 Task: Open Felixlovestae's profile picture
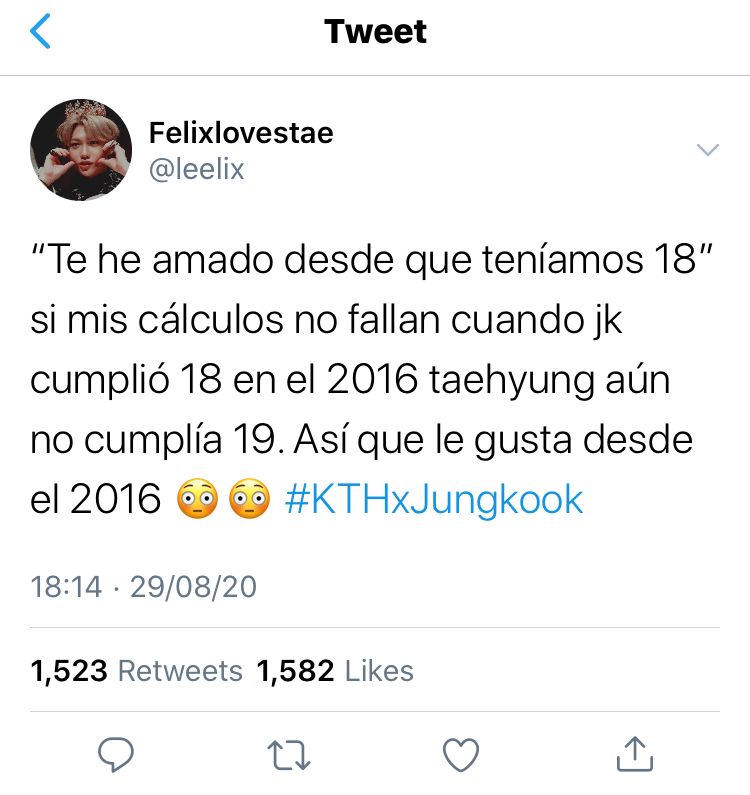[81, 150]
